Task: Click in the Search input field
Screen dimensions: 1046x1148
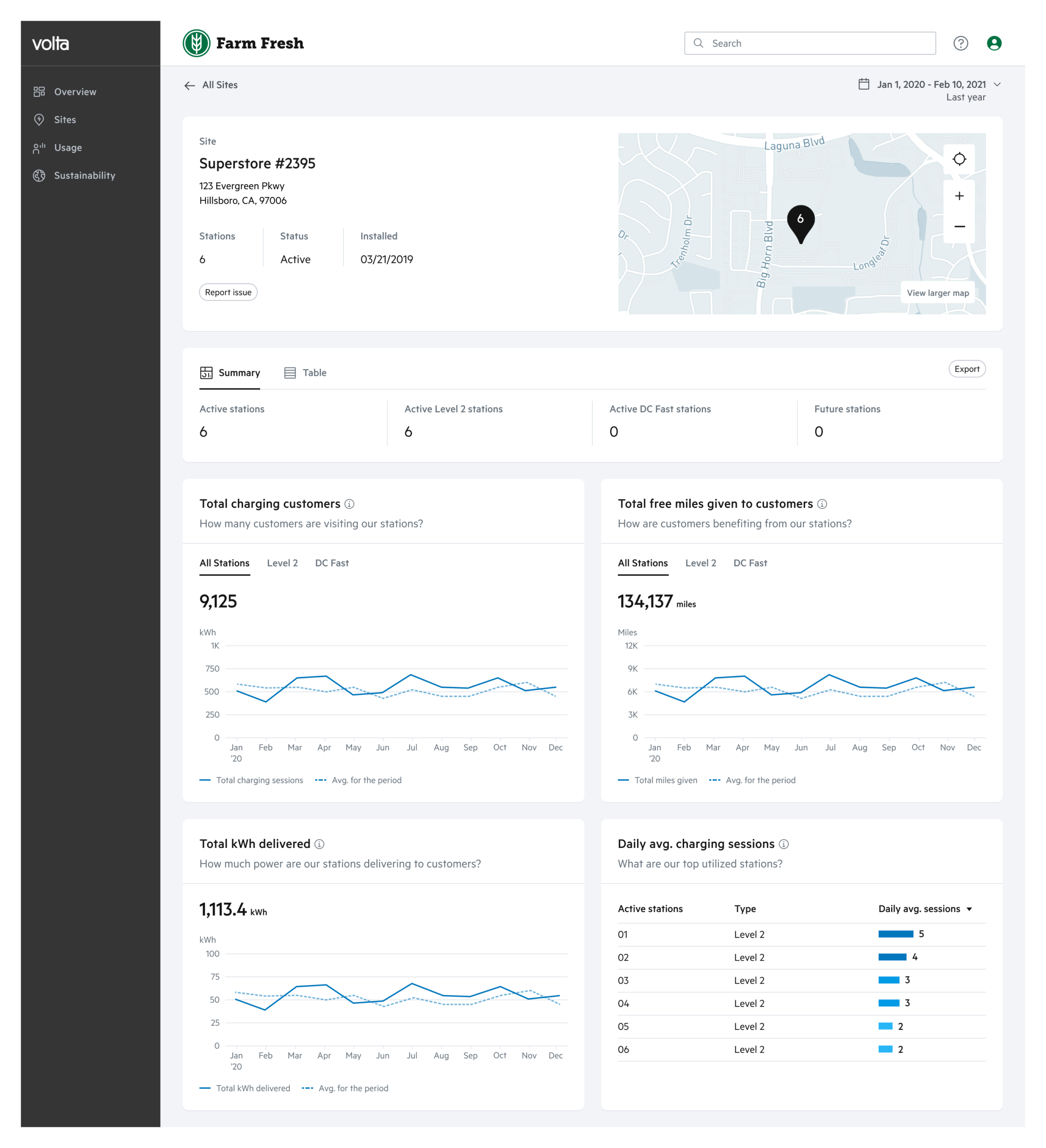Action: (x=810, y=43)
